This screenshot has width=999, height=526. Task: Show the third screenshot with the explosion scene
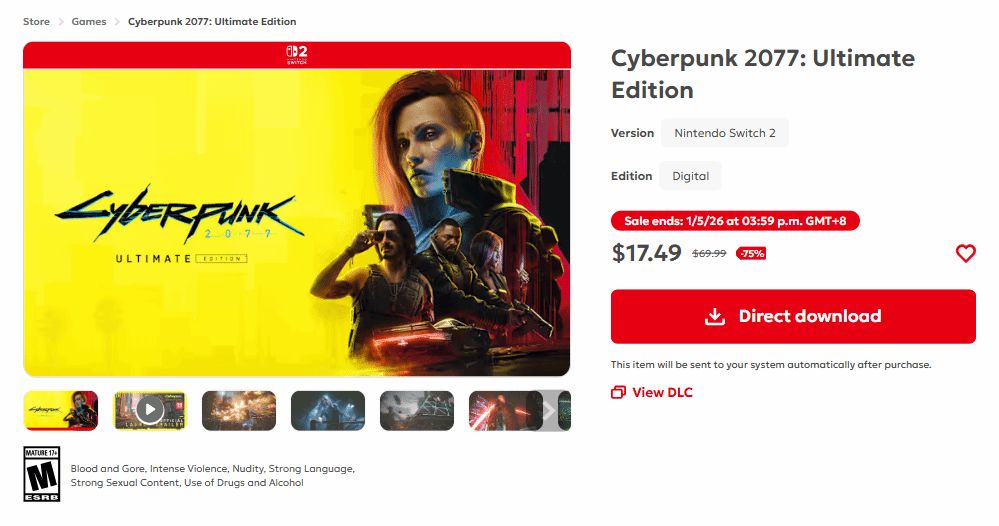click(238, 410)
